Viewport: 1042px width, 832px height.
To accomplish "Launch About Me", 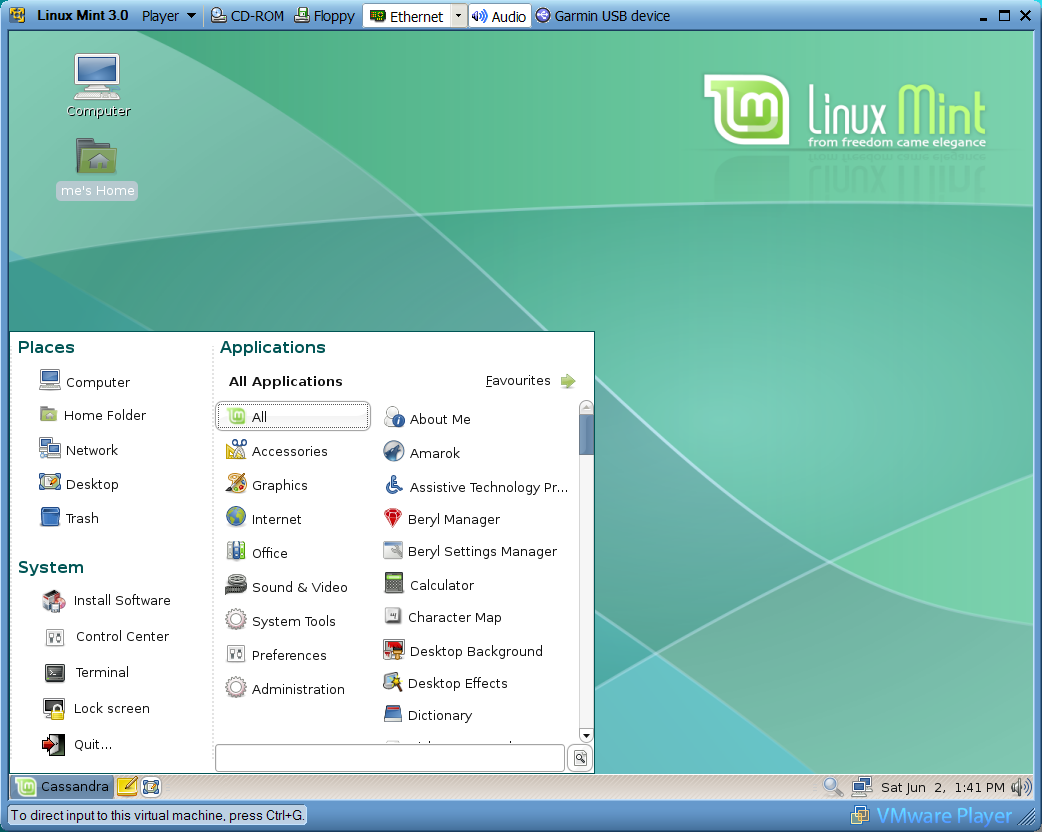I will (427, 418).
